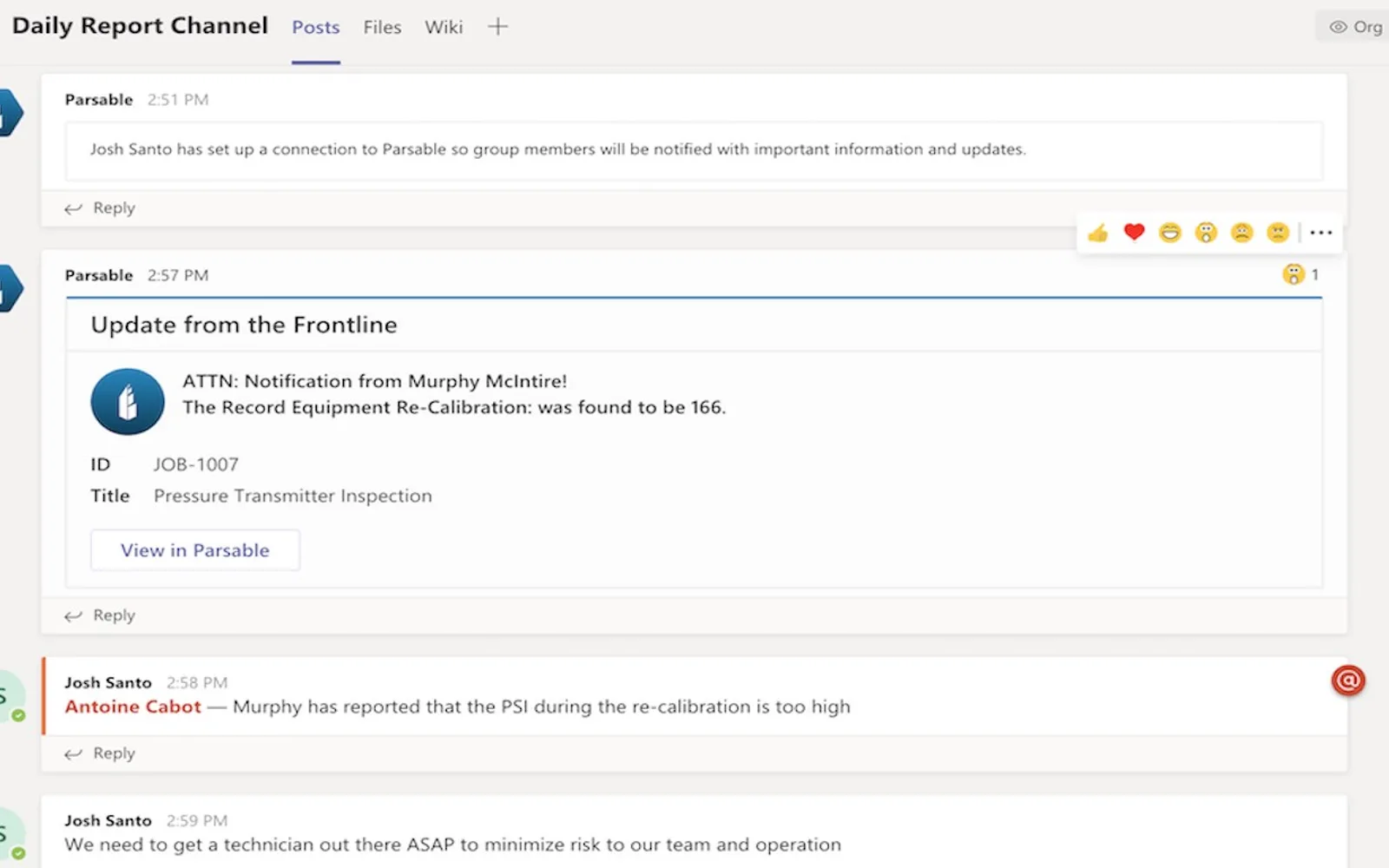Click the Update from the Frontline heading
This screenshot has height=868, width=1389.
point(244,325)
